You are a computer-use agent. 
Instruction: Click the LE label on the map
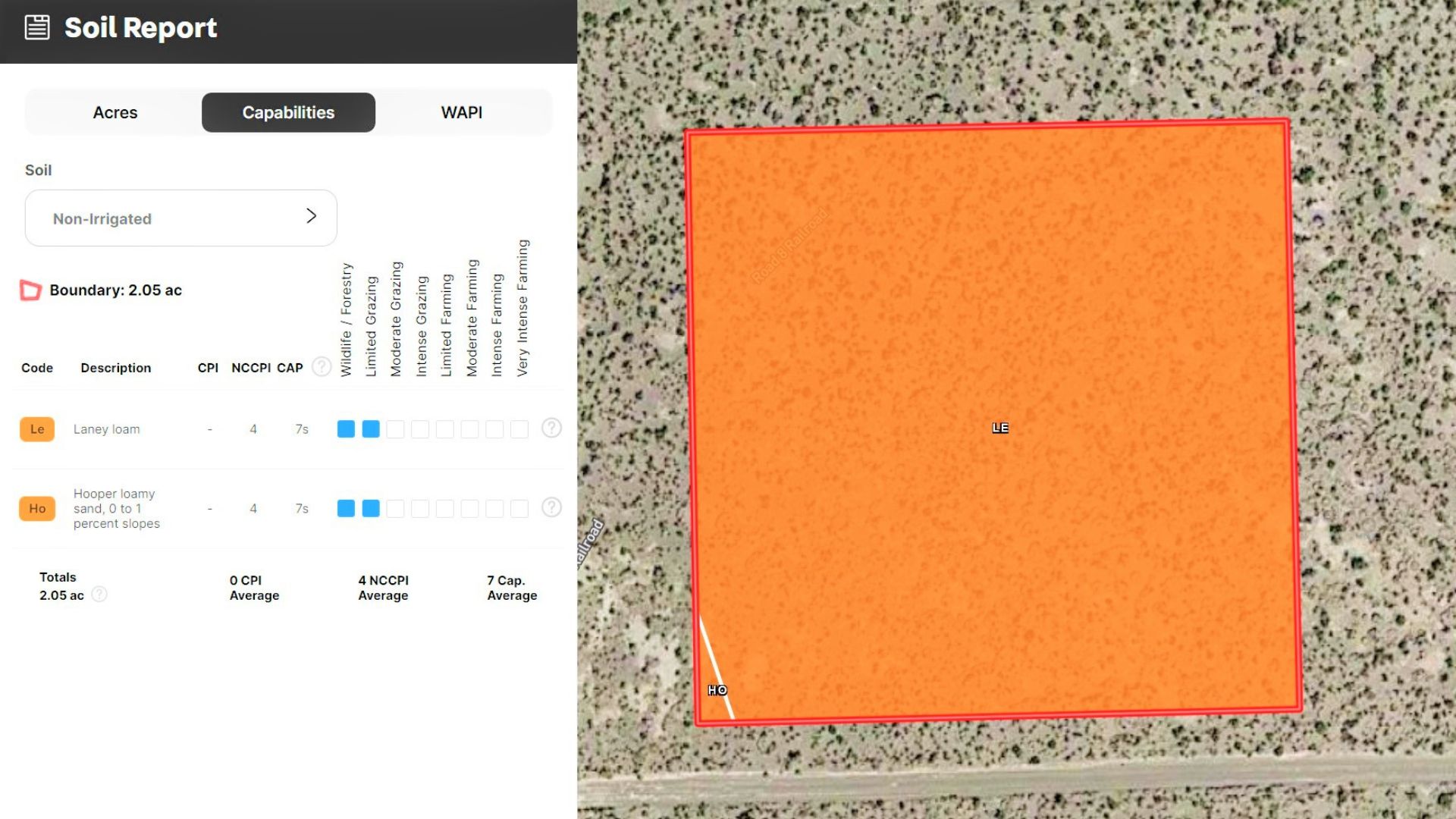(x=1000, y=428)
